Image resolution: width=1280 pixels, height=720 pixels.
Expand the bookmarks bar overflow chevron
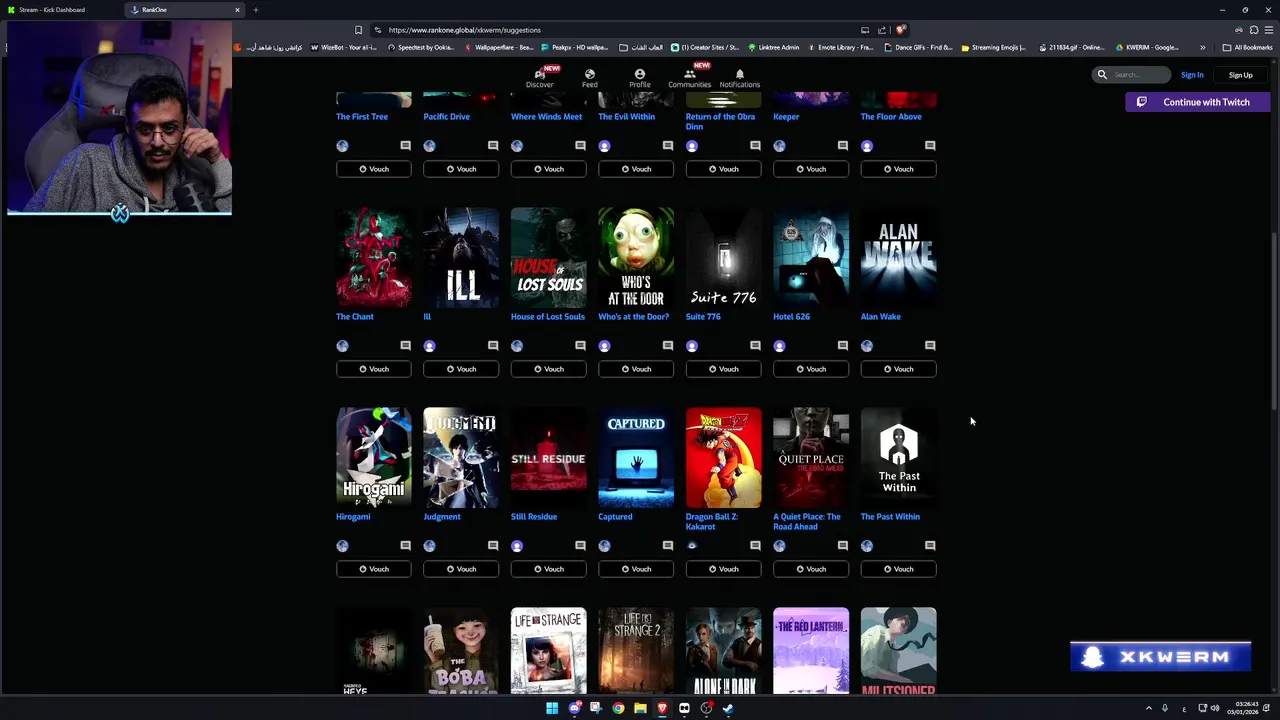pos(1202,47)
